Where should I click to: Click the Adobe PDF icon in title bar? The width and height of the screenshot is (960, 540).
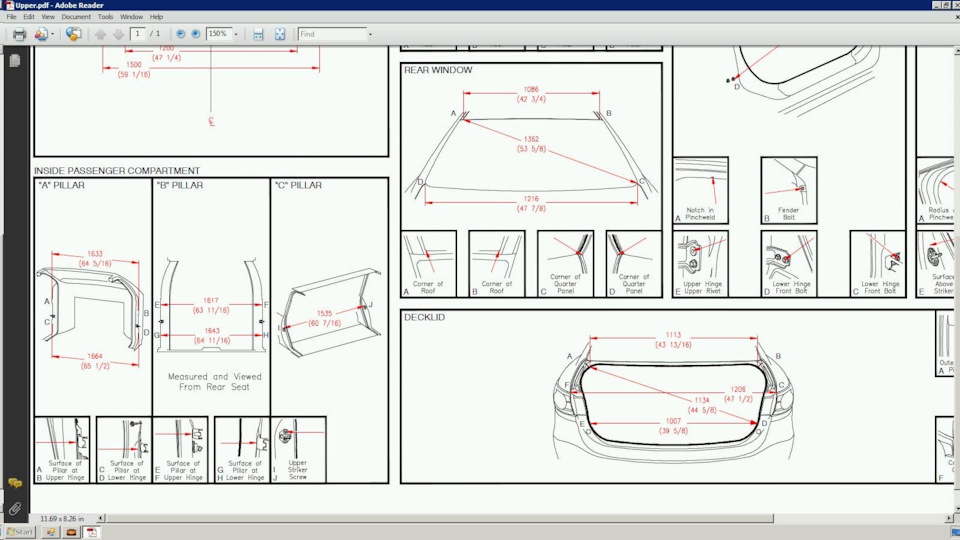coord(9,5)
